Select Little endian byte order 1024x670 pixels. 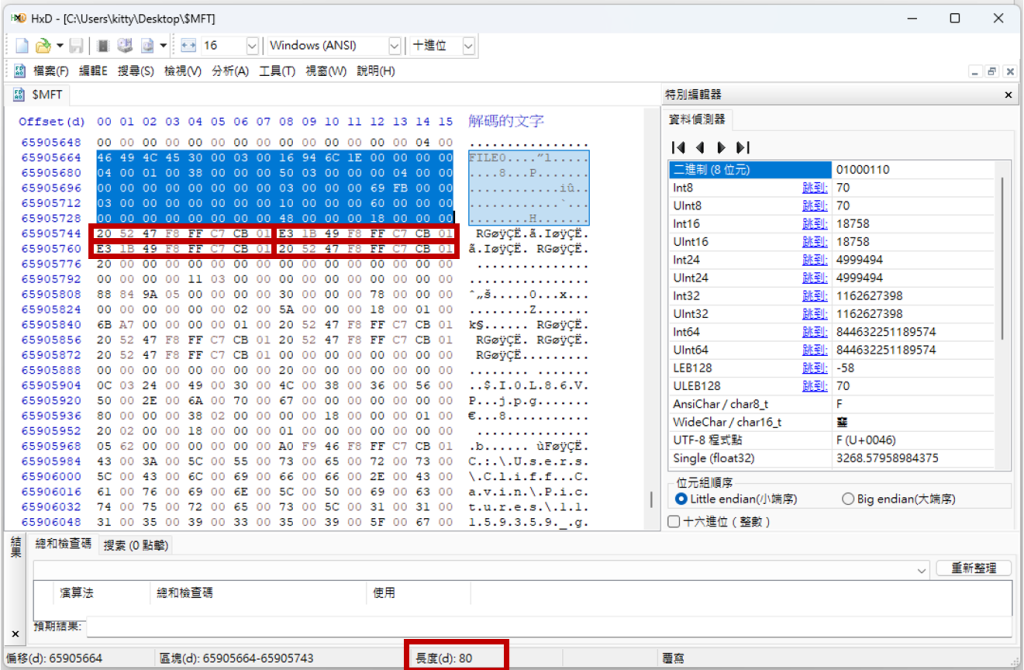click(681, 499)
